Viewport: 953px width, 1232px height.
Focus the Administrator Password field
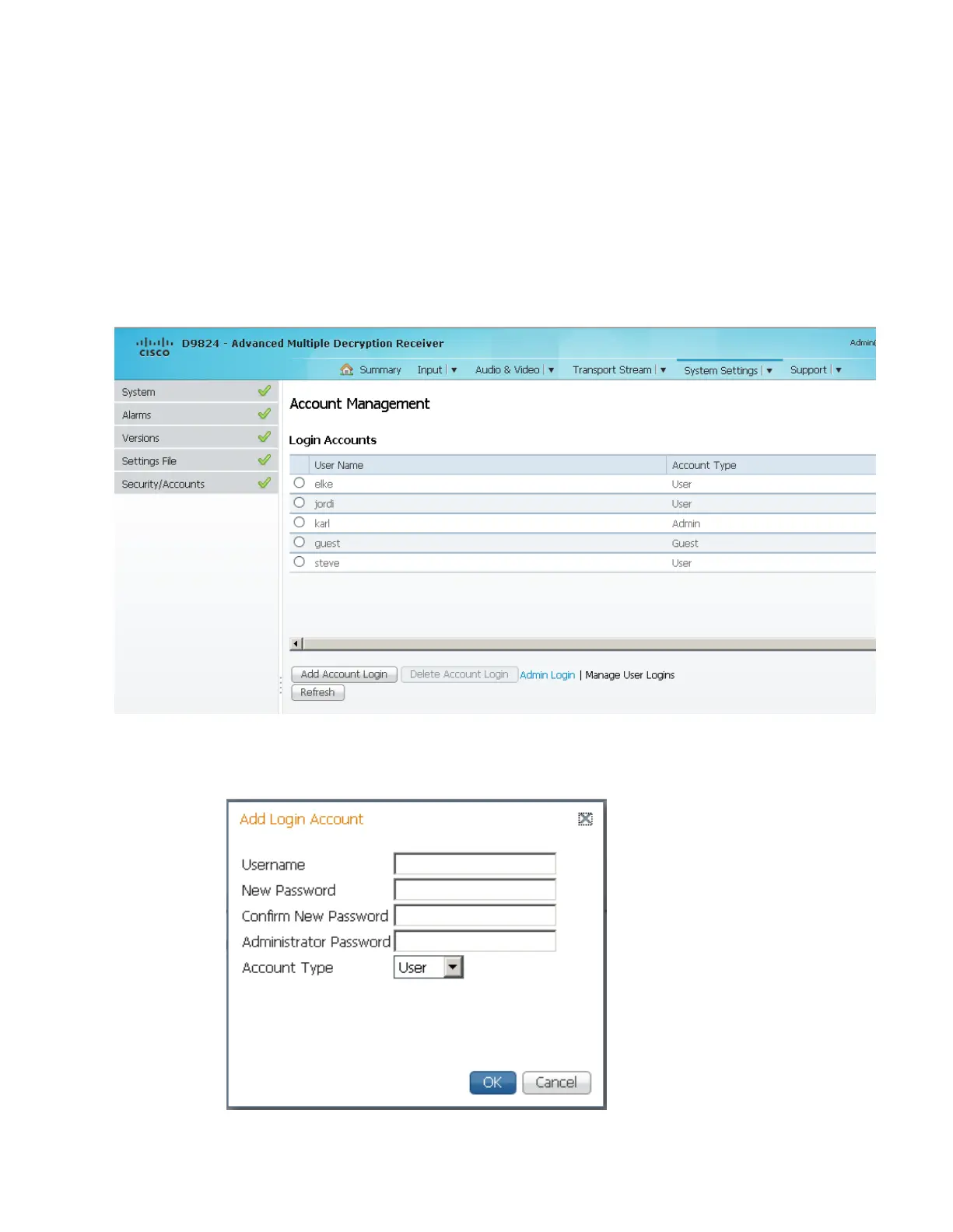[x=475, y=941]
